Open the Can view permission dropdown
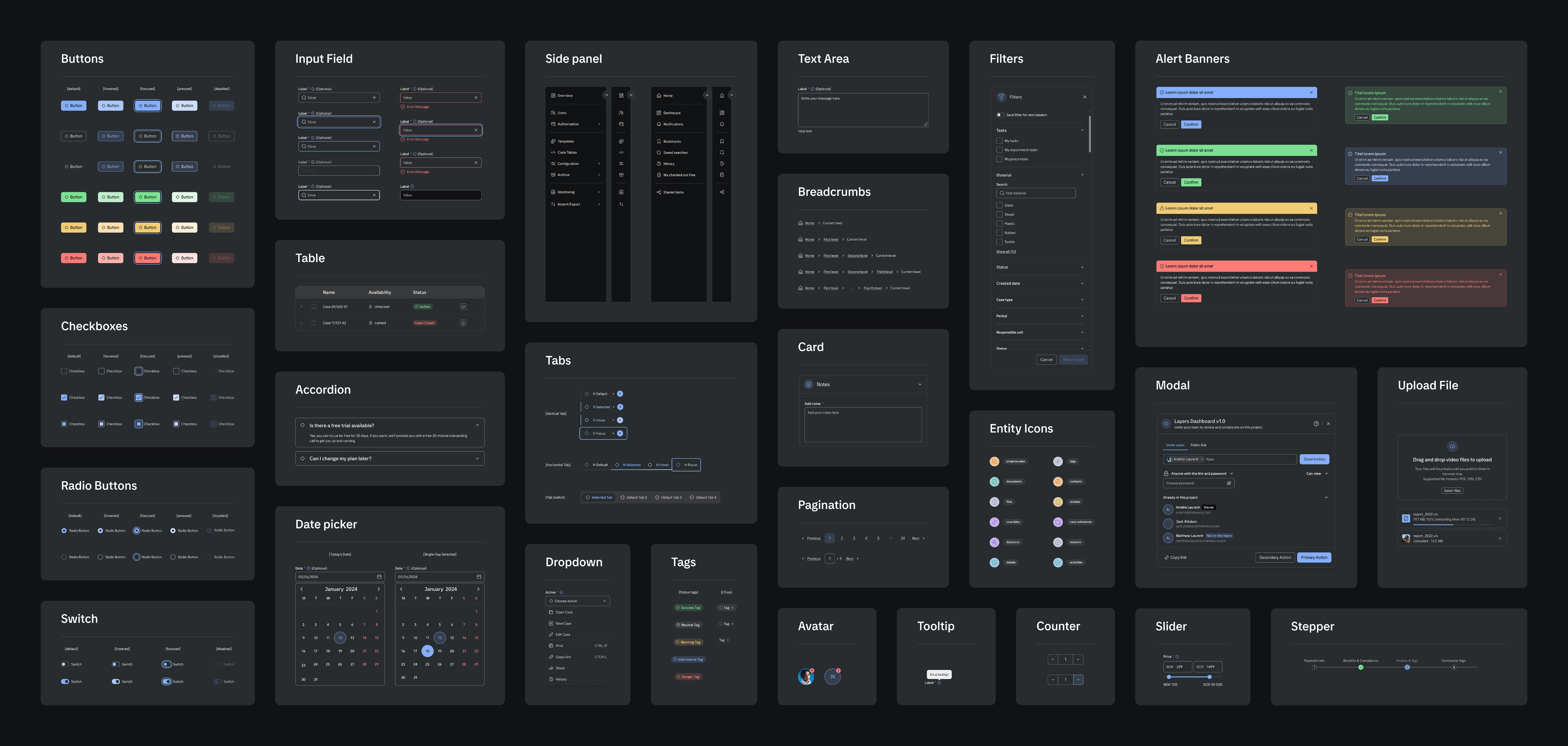The image size is (1568, 746). tap(1316, 473)
